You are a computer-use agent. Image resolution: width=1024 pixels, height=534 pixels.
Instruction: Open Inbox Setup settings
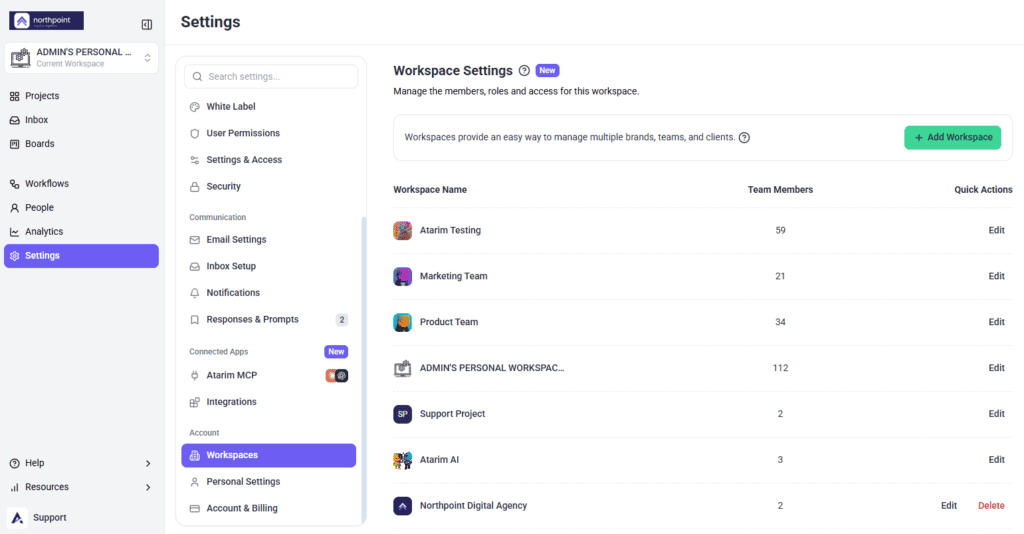[x=231, y=266]
